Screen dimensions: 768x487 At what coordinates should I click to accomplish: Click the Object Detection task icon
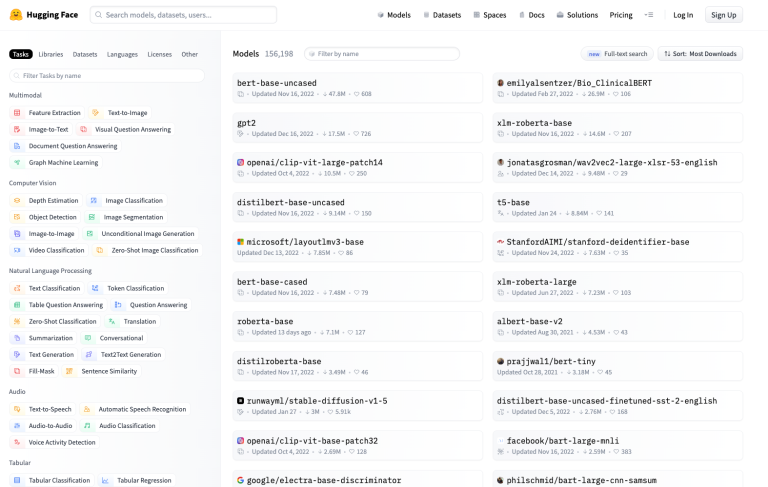(x=17, y=217)
